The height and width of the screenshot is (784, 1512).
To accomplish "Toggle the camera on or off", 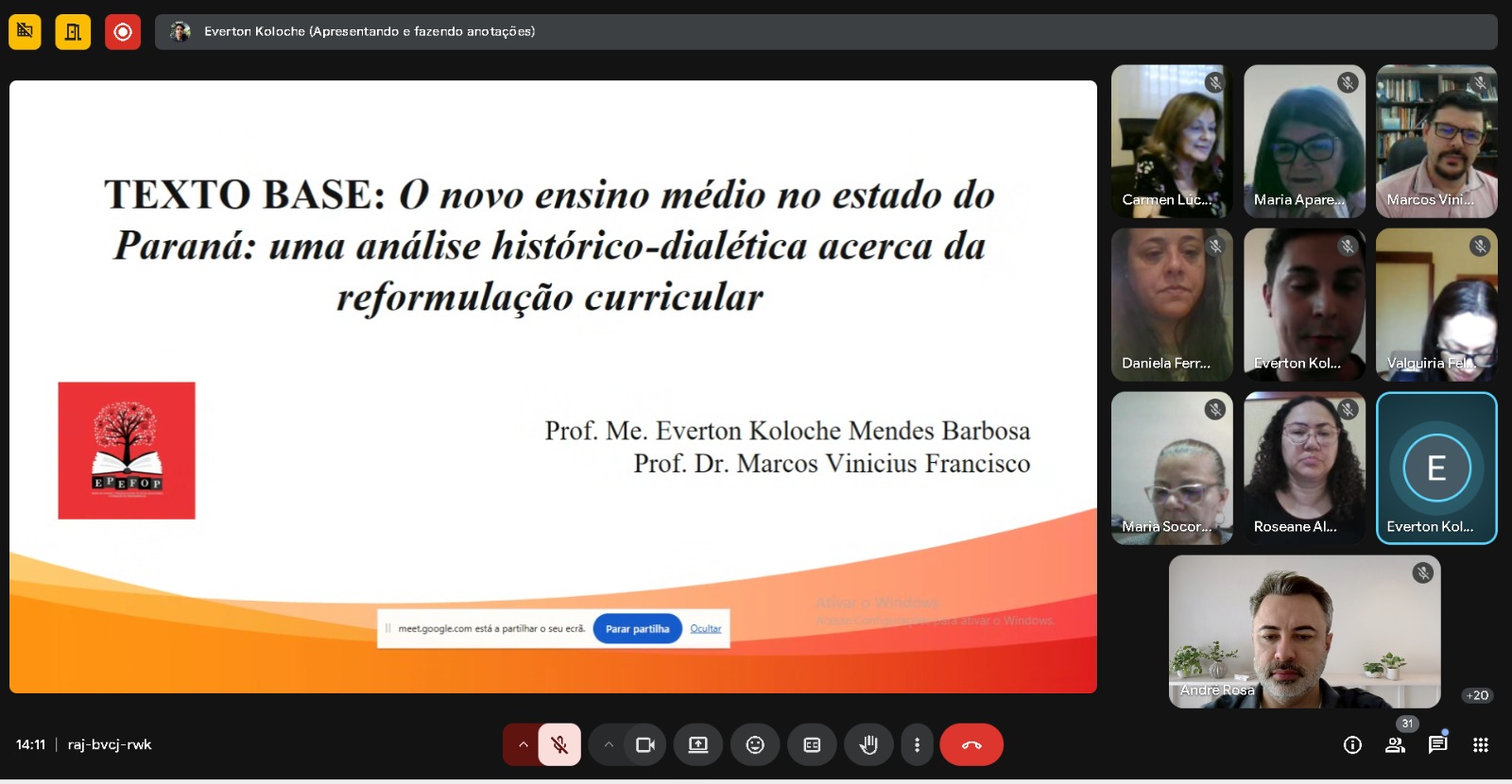I will (x=645, y=745).
